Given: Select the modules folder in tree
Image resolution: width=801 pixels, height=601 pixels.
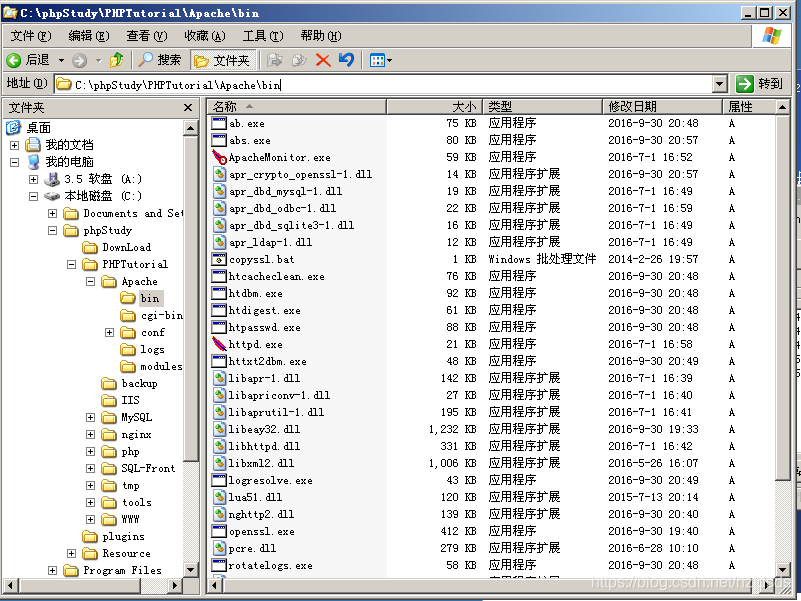Looking at the screenshot, I should coord(151,366).
